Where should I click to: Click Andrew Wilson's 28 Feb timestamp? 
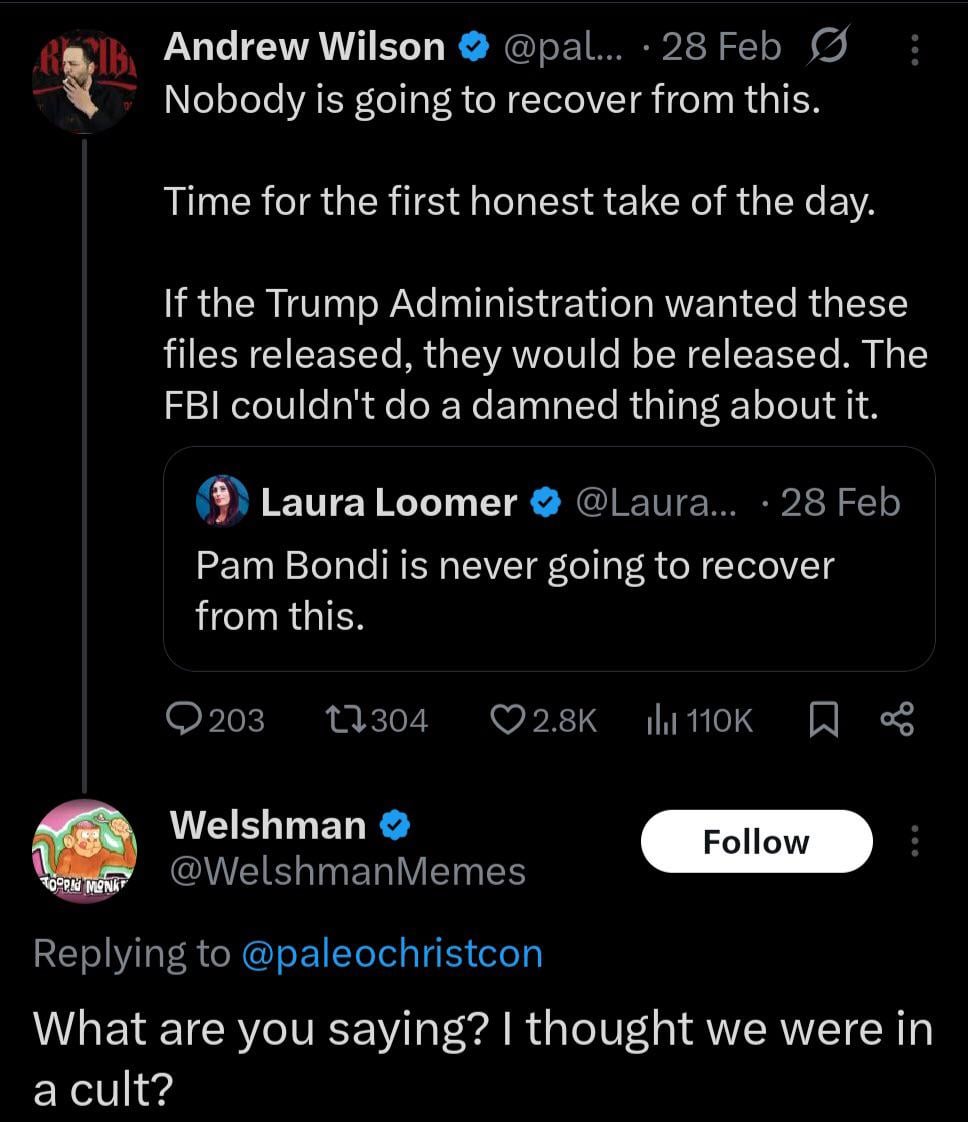(723, 47)
